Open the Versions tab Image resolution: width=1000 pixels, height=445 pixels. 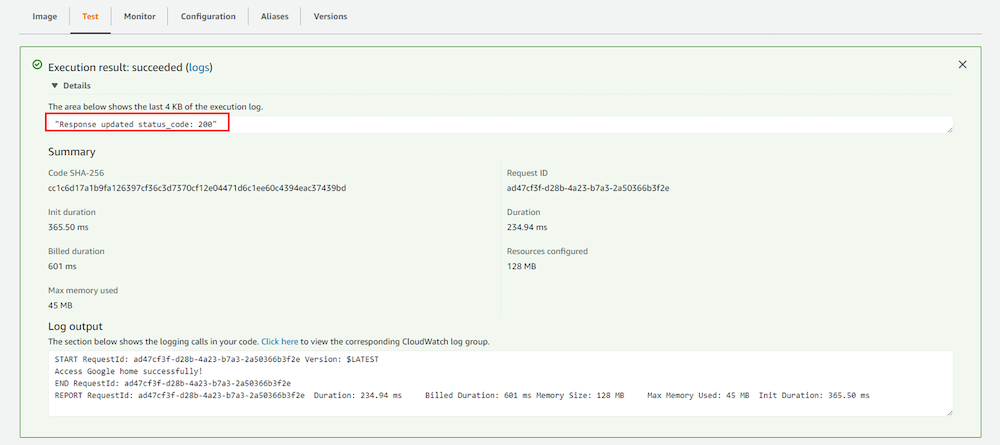click(331, 17)
